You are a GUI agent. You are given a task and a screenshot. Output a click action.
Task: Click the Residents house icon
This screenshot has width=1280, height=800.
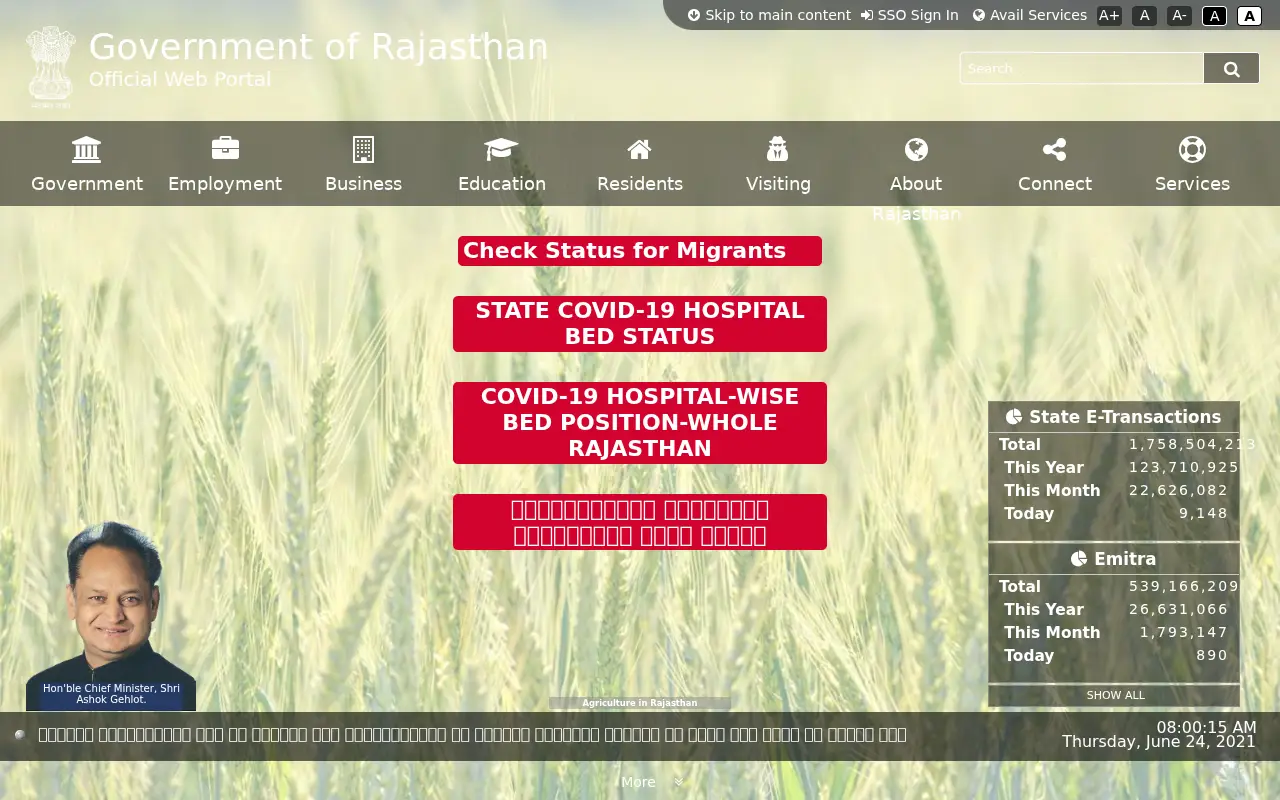click(x=640, y=149)
